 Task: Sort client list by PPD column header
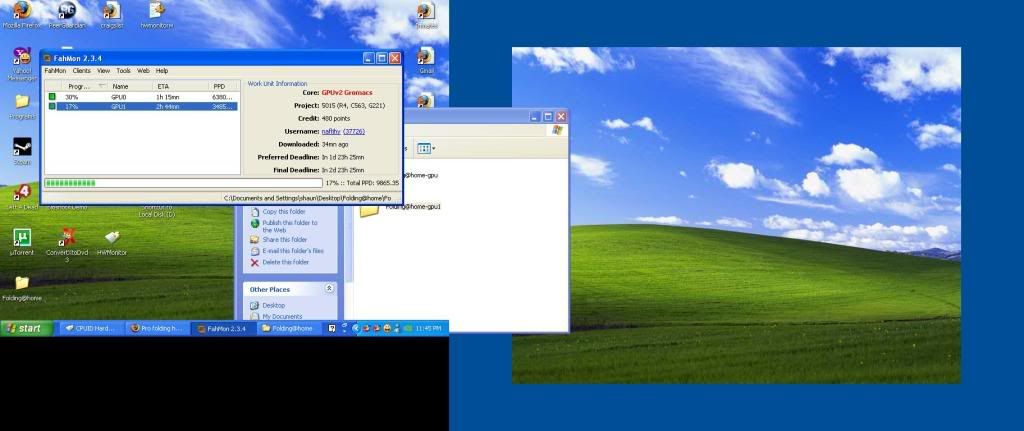coord(224,86)
